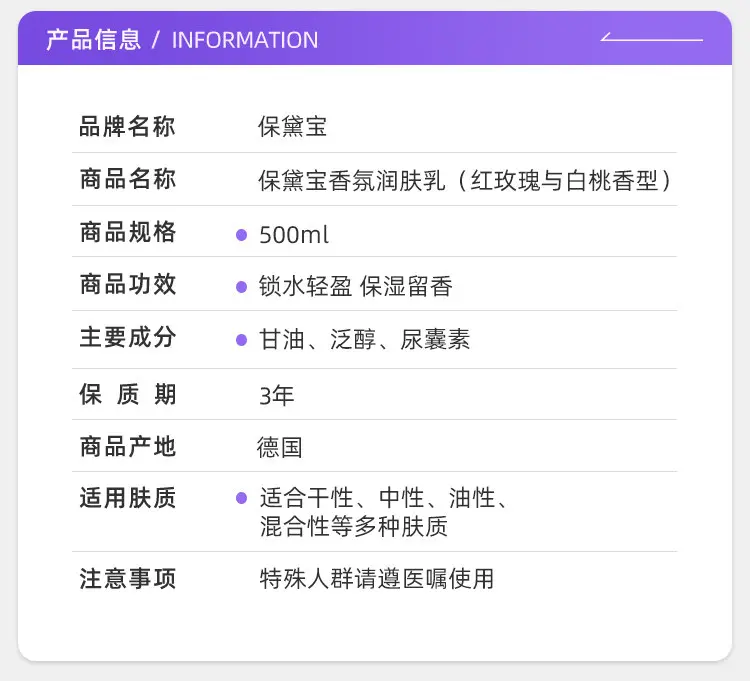Select the INFORMATION header text
The image size is (750, 681).
pos(245,40)
